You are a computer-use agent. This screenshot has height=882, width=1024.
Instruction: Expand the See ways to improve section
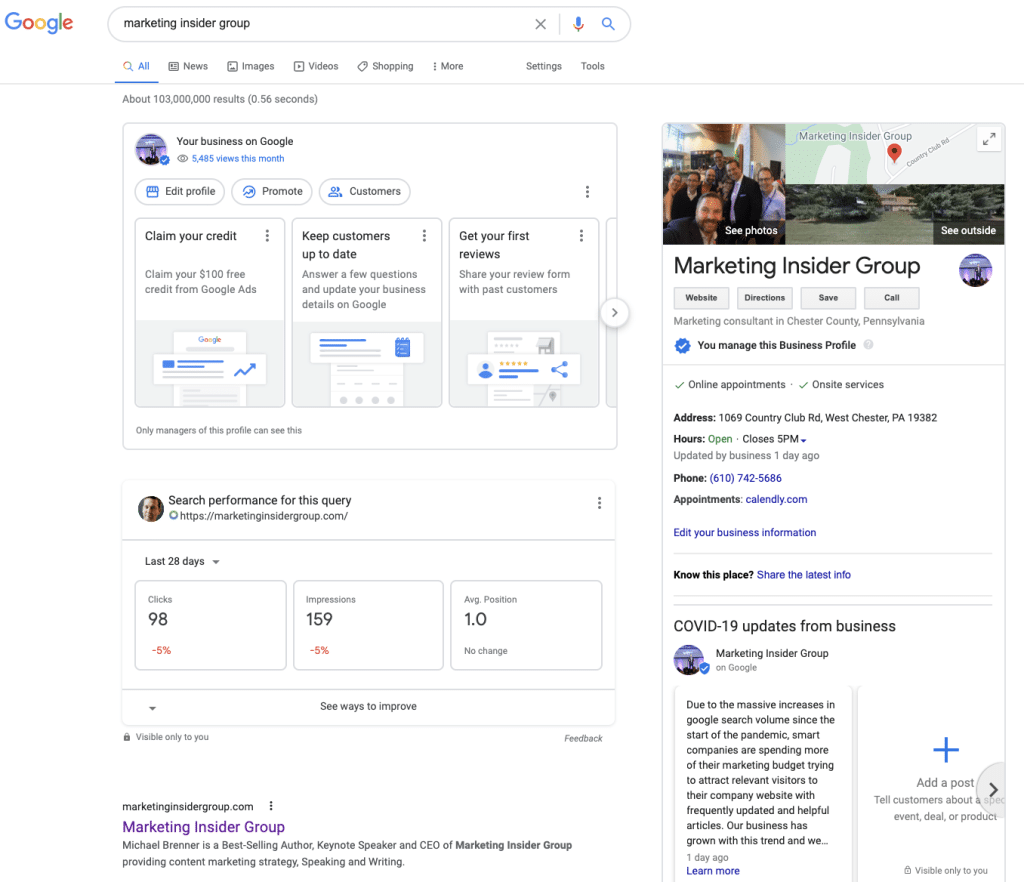click(368, 706)
